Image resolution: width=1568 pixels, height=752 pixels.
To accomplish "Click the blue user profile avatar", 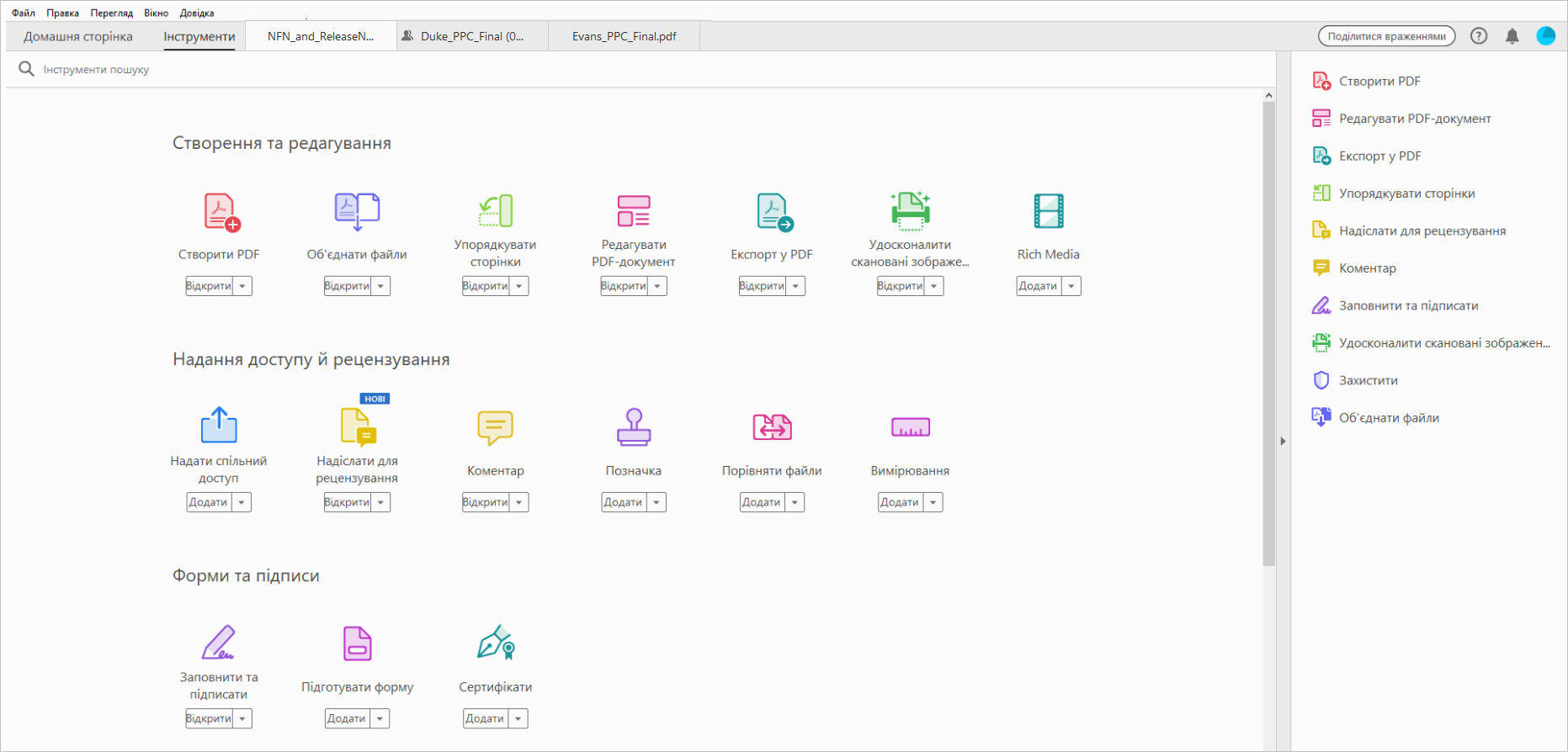I will point(1546,36).
